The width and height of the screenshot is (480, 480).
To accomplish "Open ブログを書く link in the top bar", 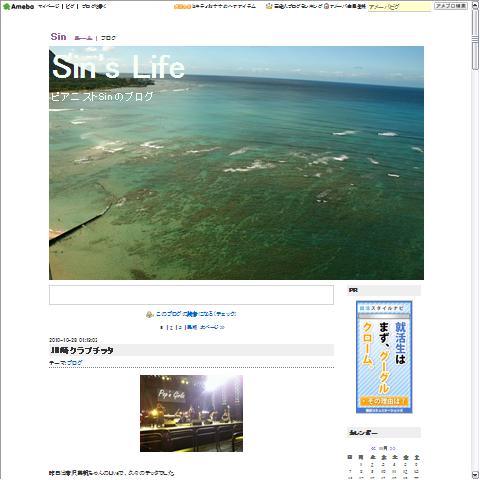I will click(94, 6).
